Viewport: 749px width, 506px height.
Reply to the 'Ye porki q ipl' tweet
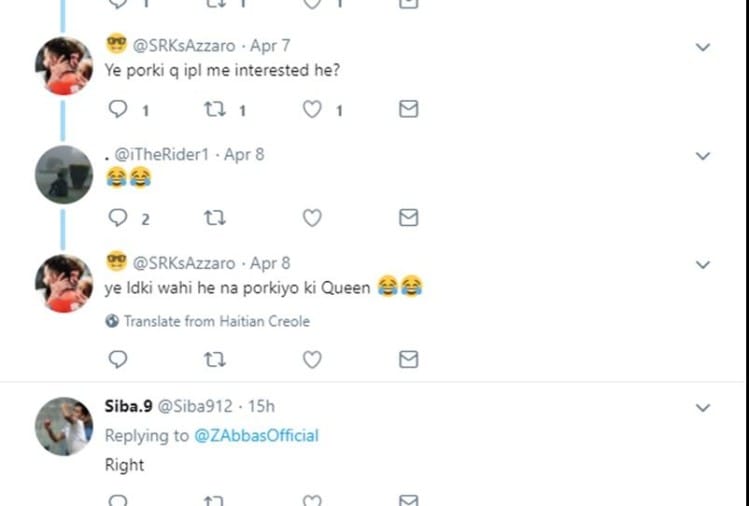[118, 109]
